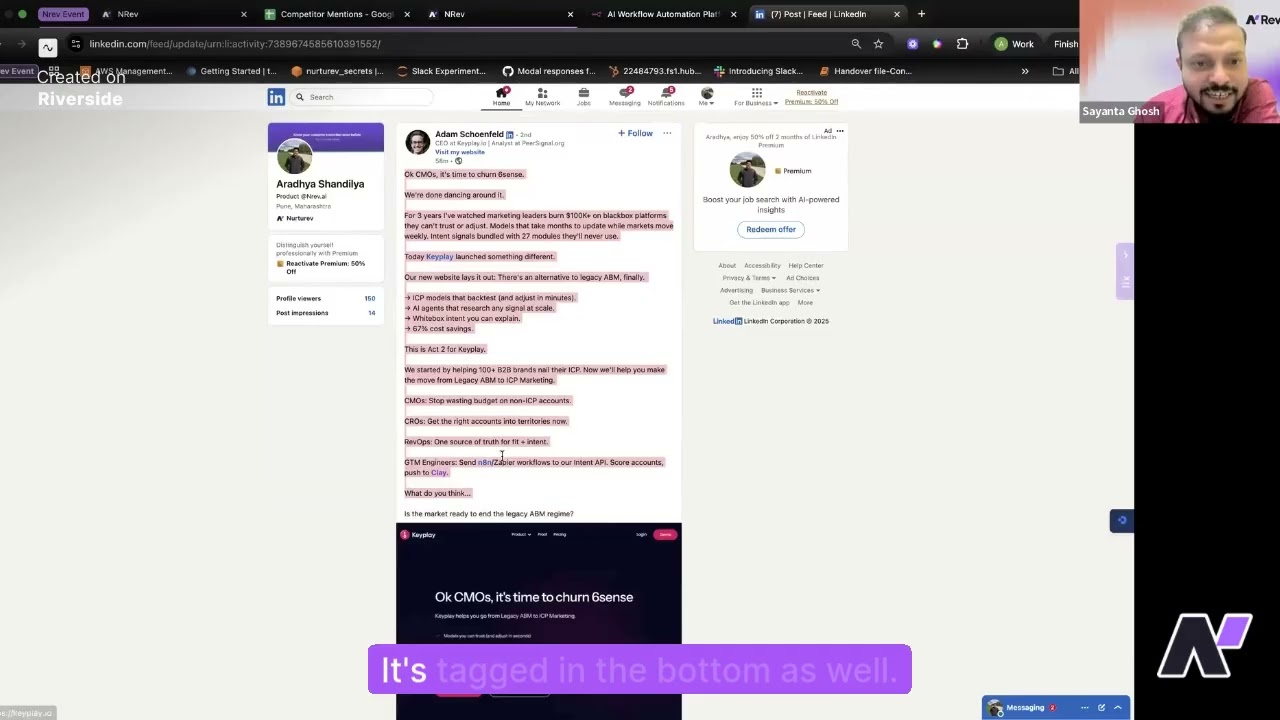Click the browser address bar URL
Image resolution: width=1280 pixels, height=720 pixels.
[x=235, y=44]
